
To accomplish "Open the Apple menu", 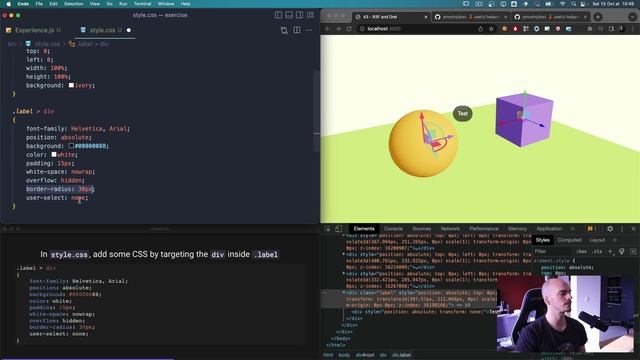I will coord(9,4).
